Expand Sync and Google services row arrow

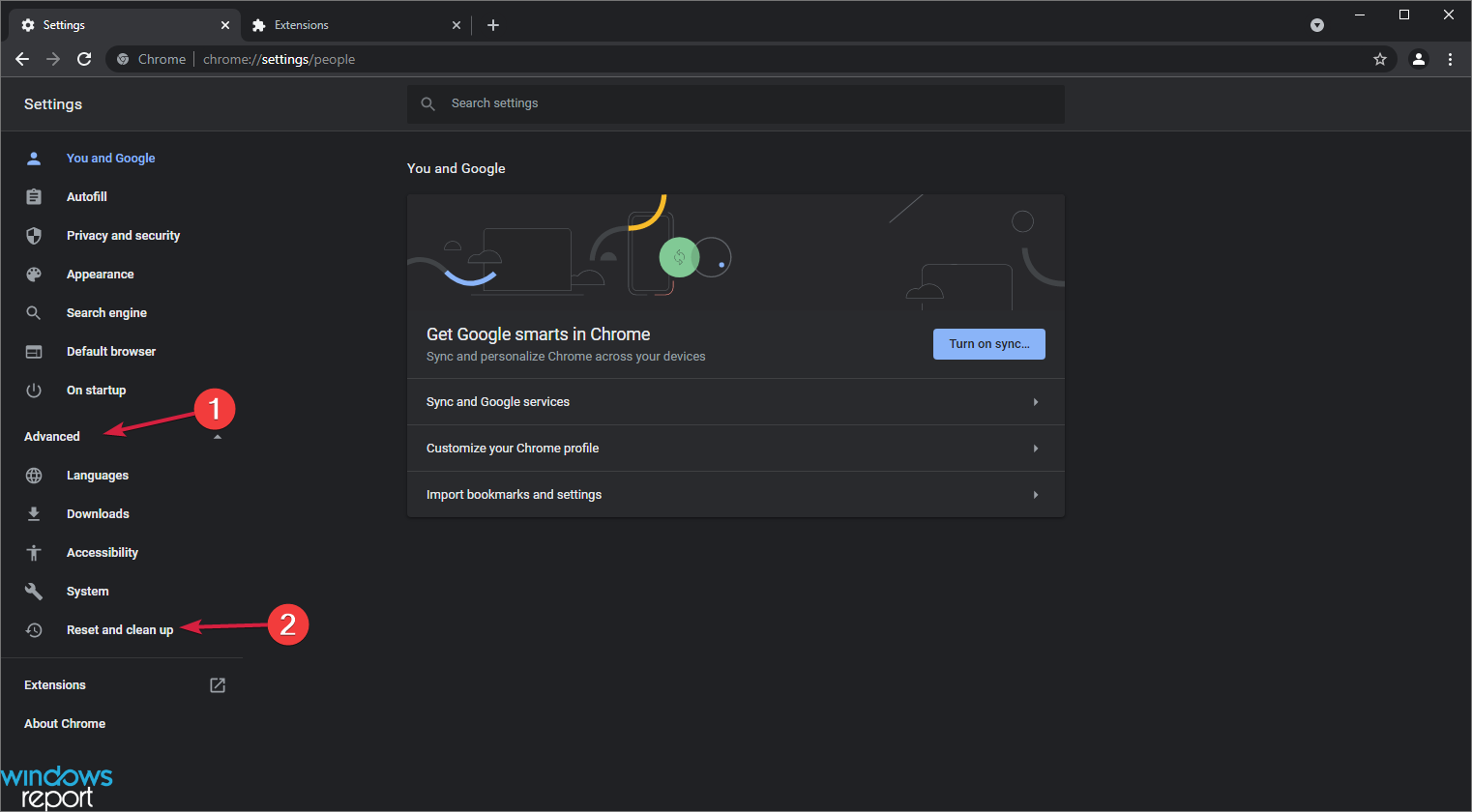[x=1036, y=402]
